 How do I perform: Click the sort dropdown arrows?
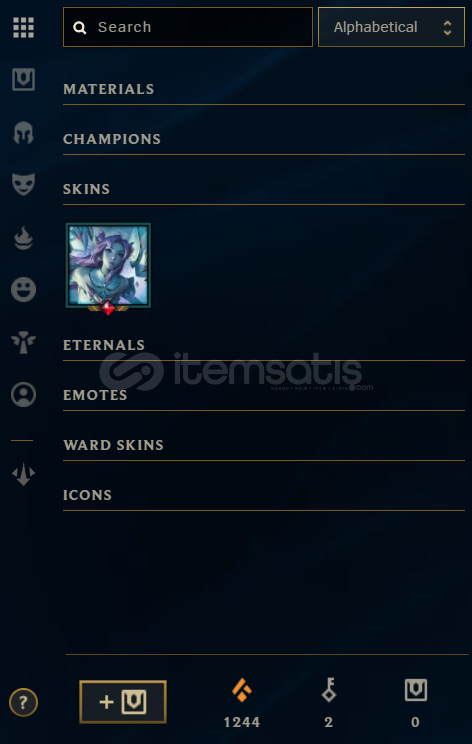447,27
